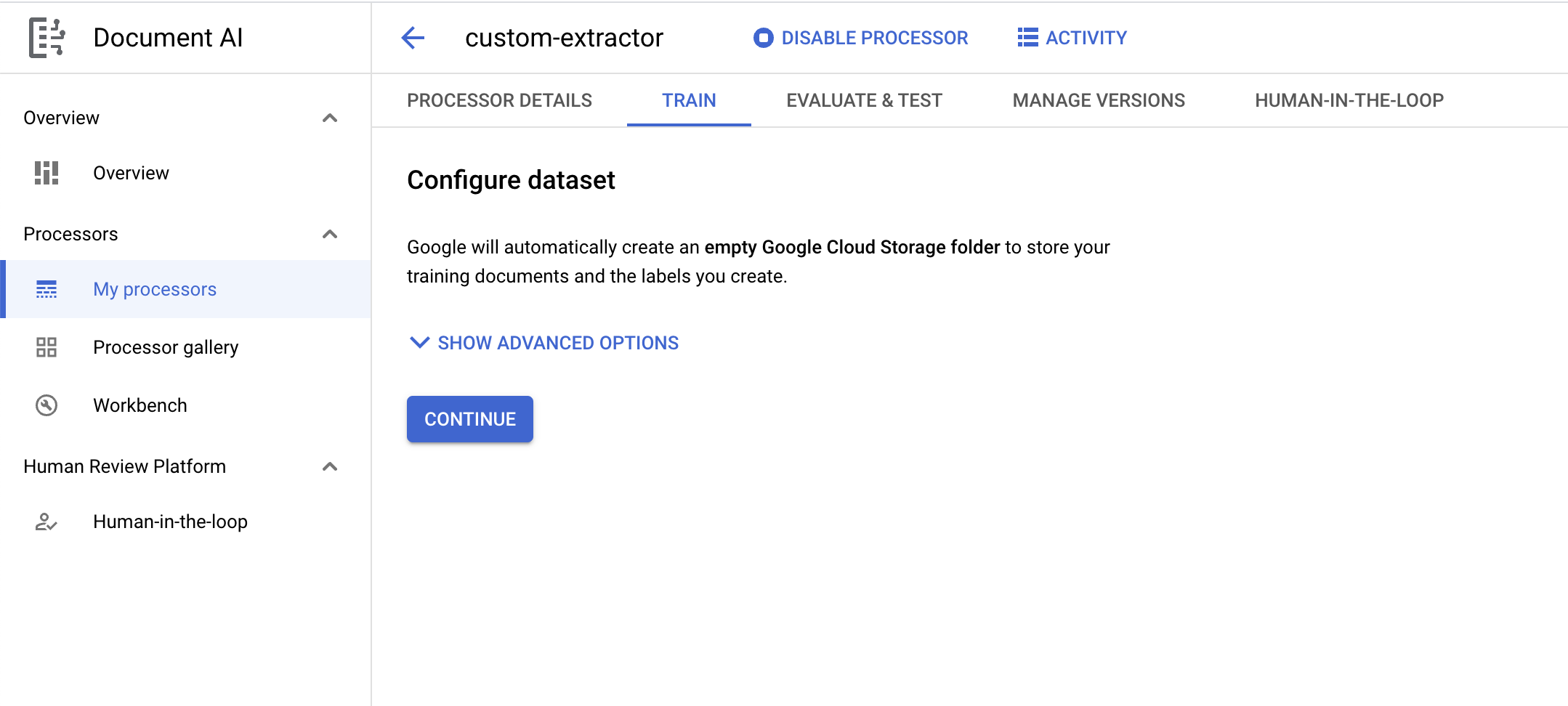The width and height of the screenshot is (1568, 706).
Task: Click the Document AI logo icon
Action: (47, 37)
